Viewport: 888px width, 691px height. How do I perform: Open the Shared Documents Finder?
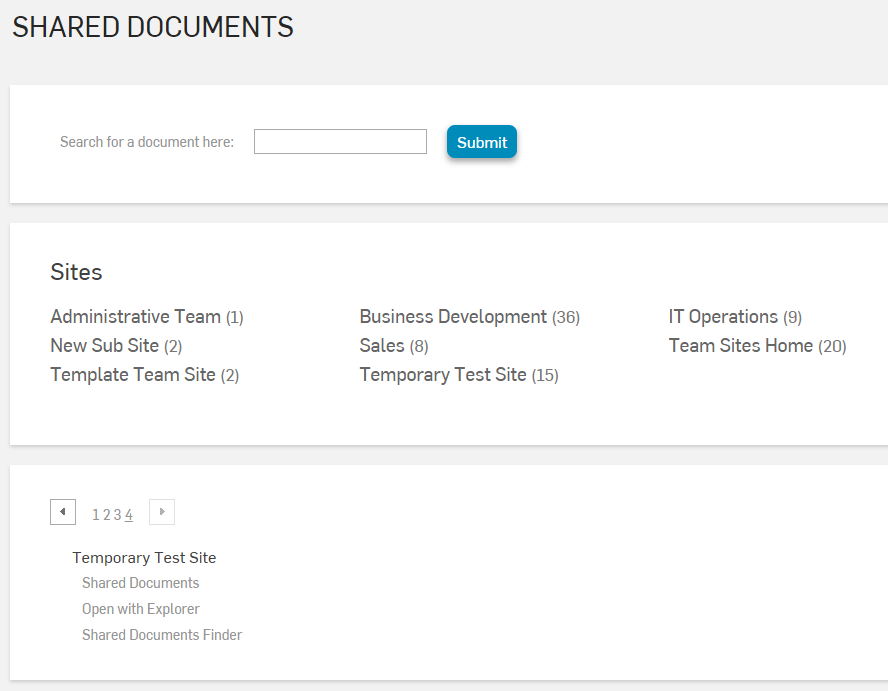tap(161, 635)
